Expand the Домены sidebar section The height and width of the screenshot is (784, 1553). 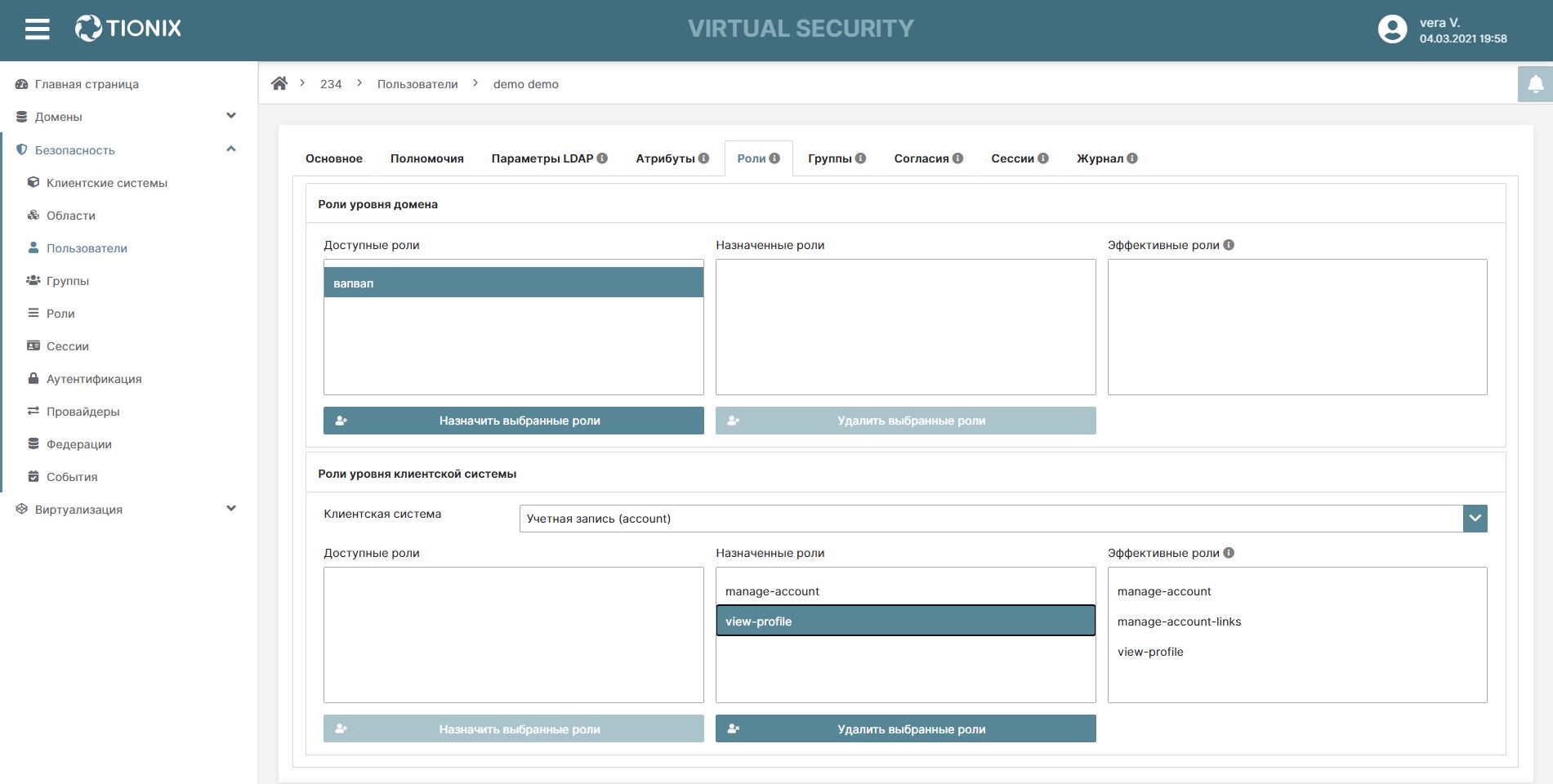[230, 116]
